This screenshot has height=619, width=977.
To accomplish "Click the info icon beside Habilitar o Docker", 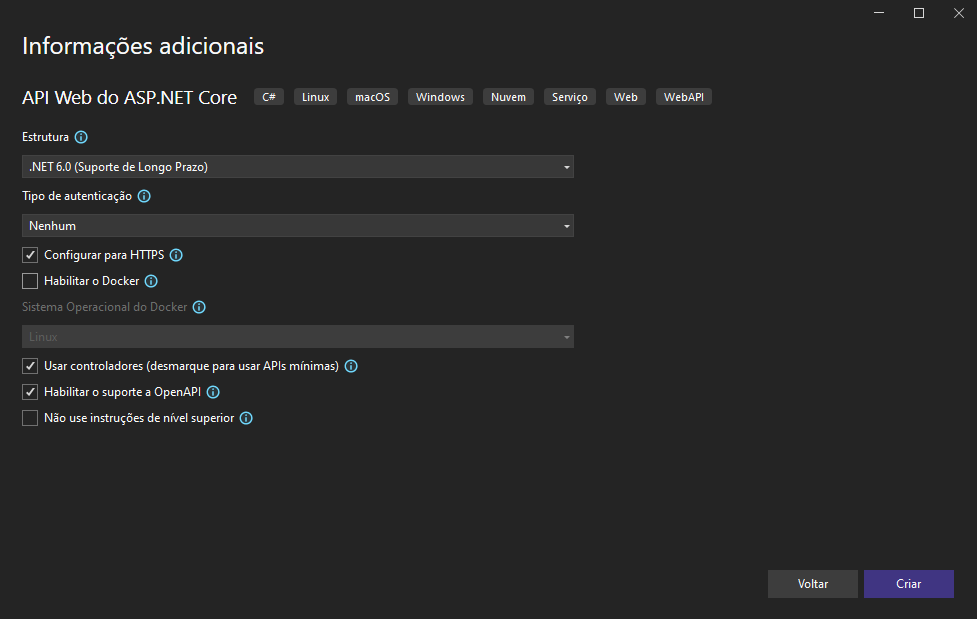I will click(151, 281).
